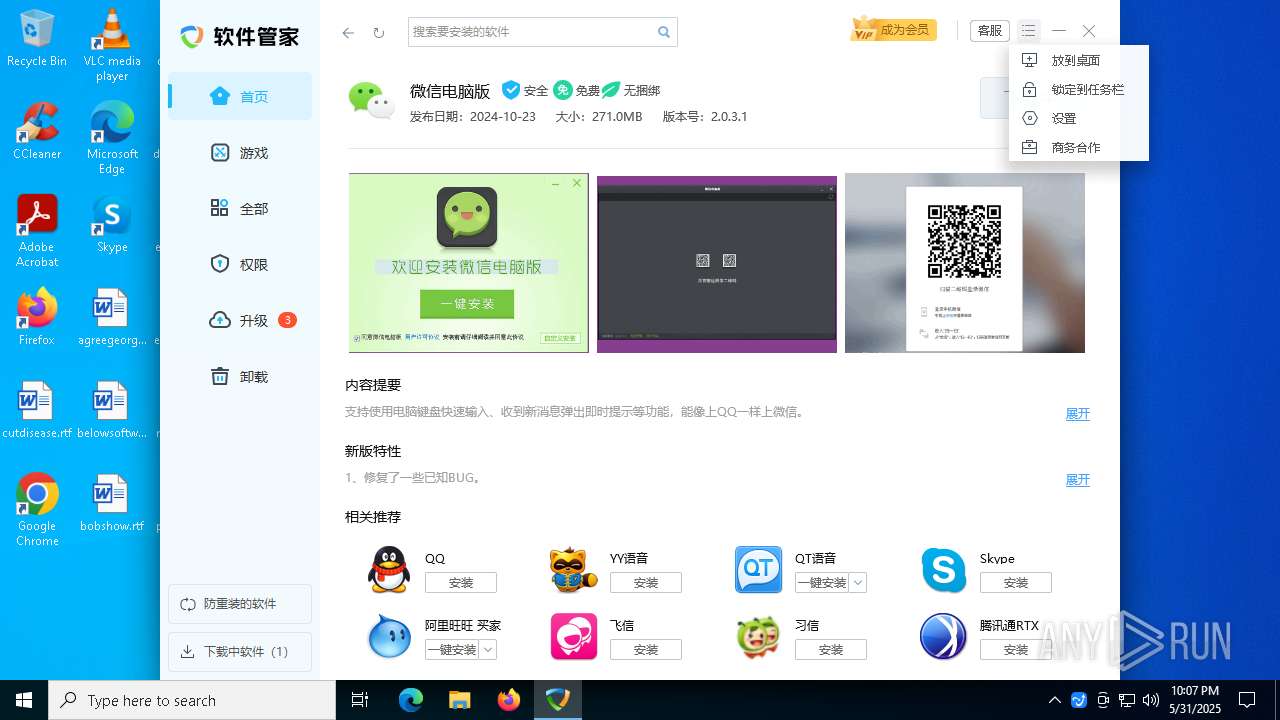
Task: Click the Windows Start button
Action: pyautogui.click(x=24, y=700)
